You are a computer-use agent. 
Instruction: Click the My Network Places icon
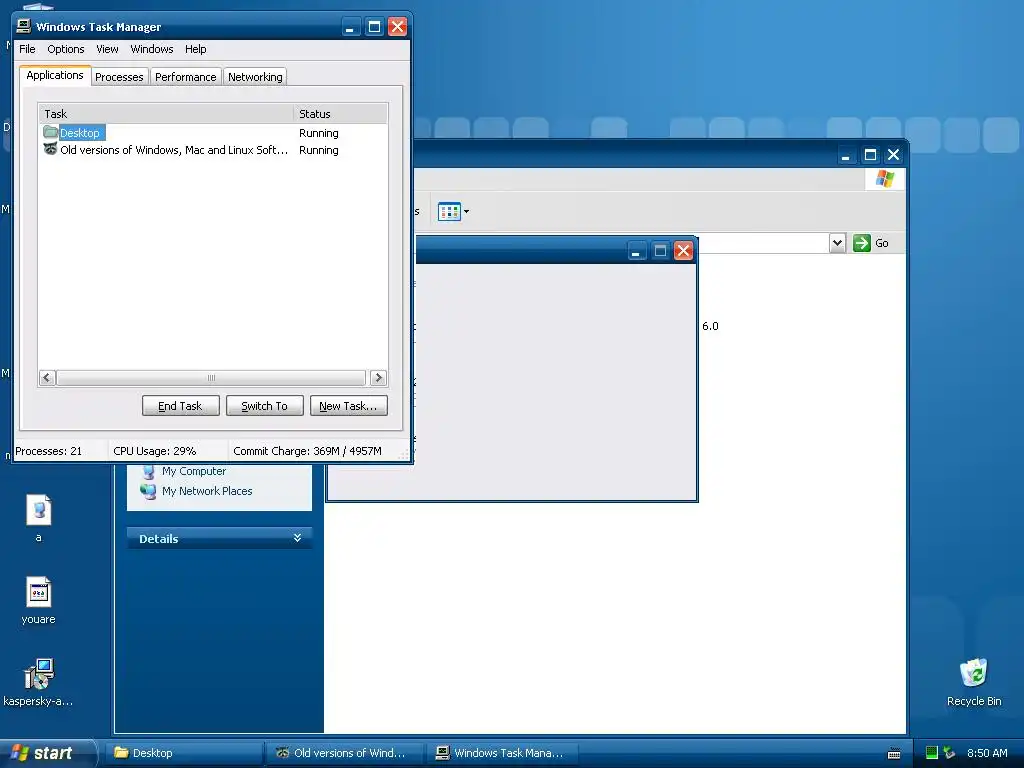(x=148, y=491)
